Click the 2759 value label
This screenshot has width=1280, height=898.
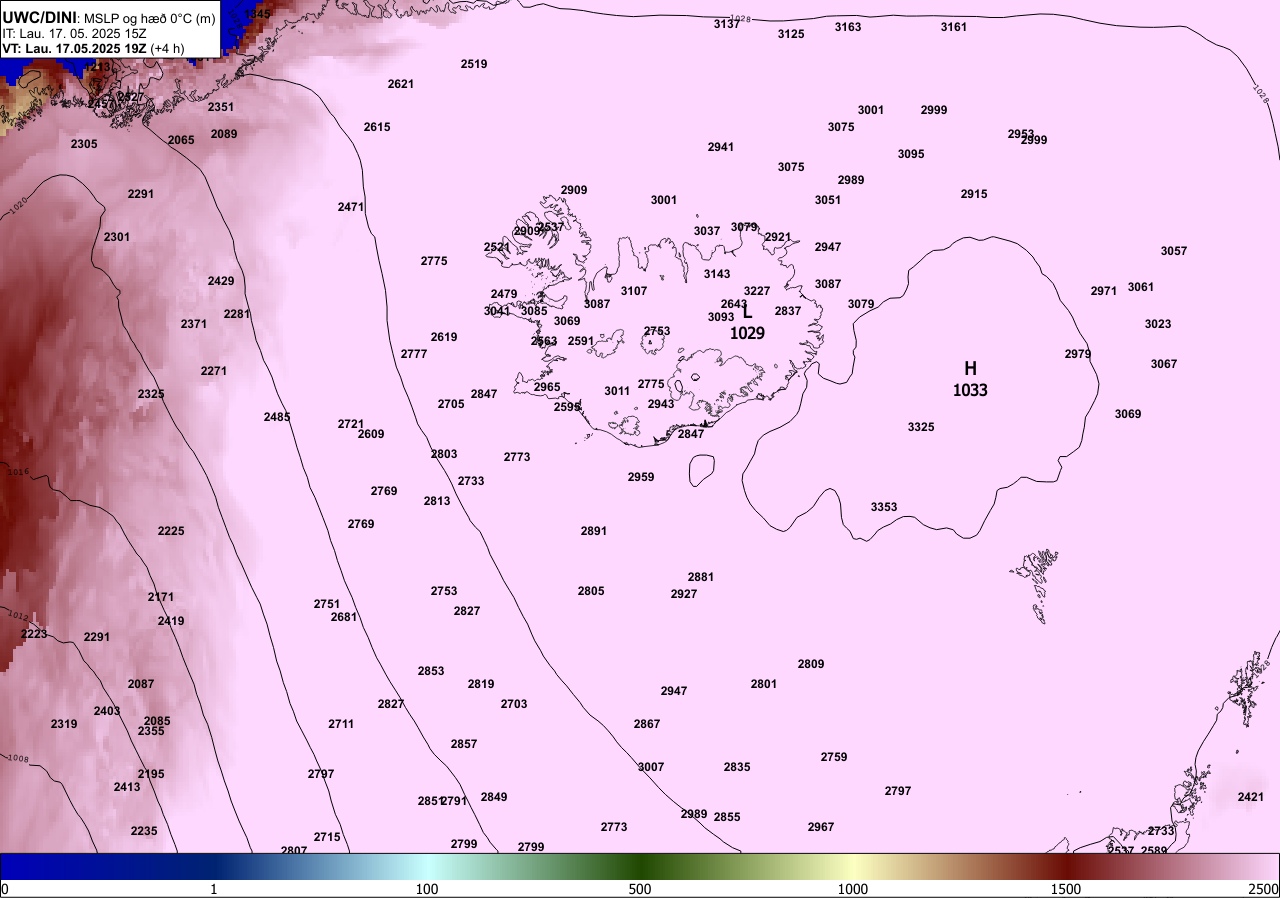834,757
